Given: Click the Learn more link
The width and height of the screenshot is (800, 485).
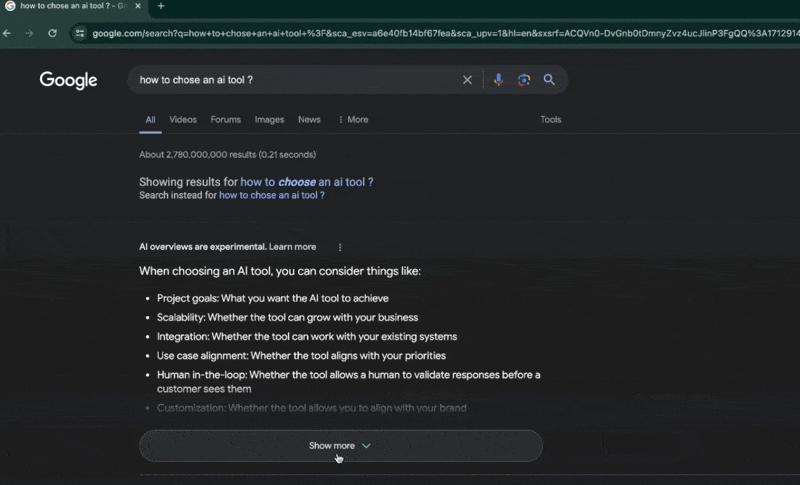Looking at the screenshot, I should [x=292, y=247].
